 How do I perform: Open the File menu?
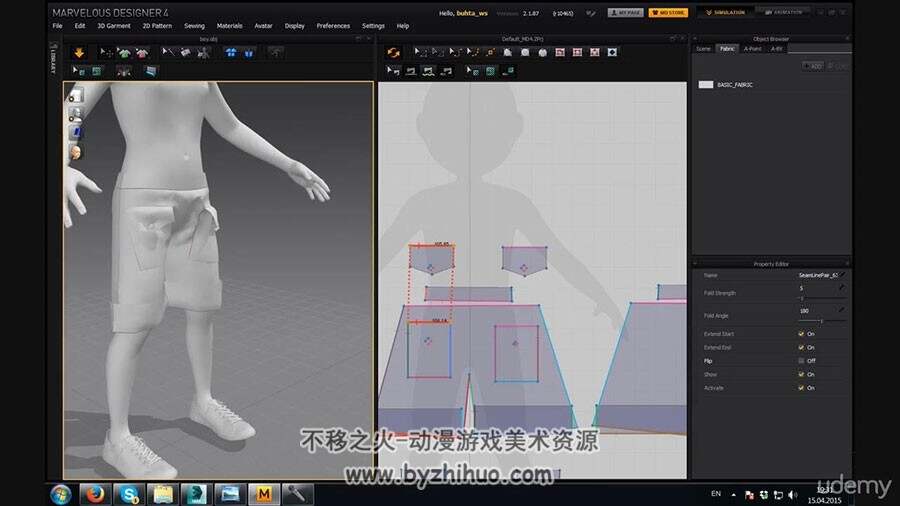[x=57, y=26]
